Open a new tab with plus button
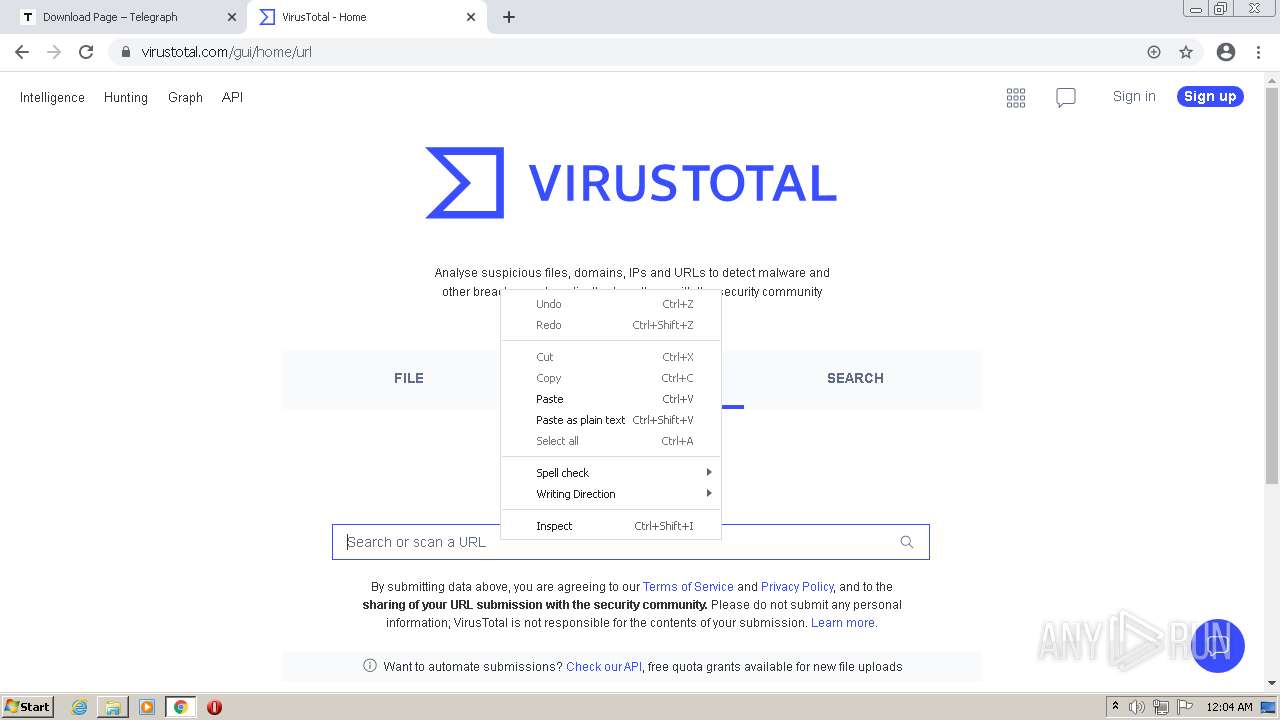This screenshot has width=1280, height=720. click(x=509, y=17)
